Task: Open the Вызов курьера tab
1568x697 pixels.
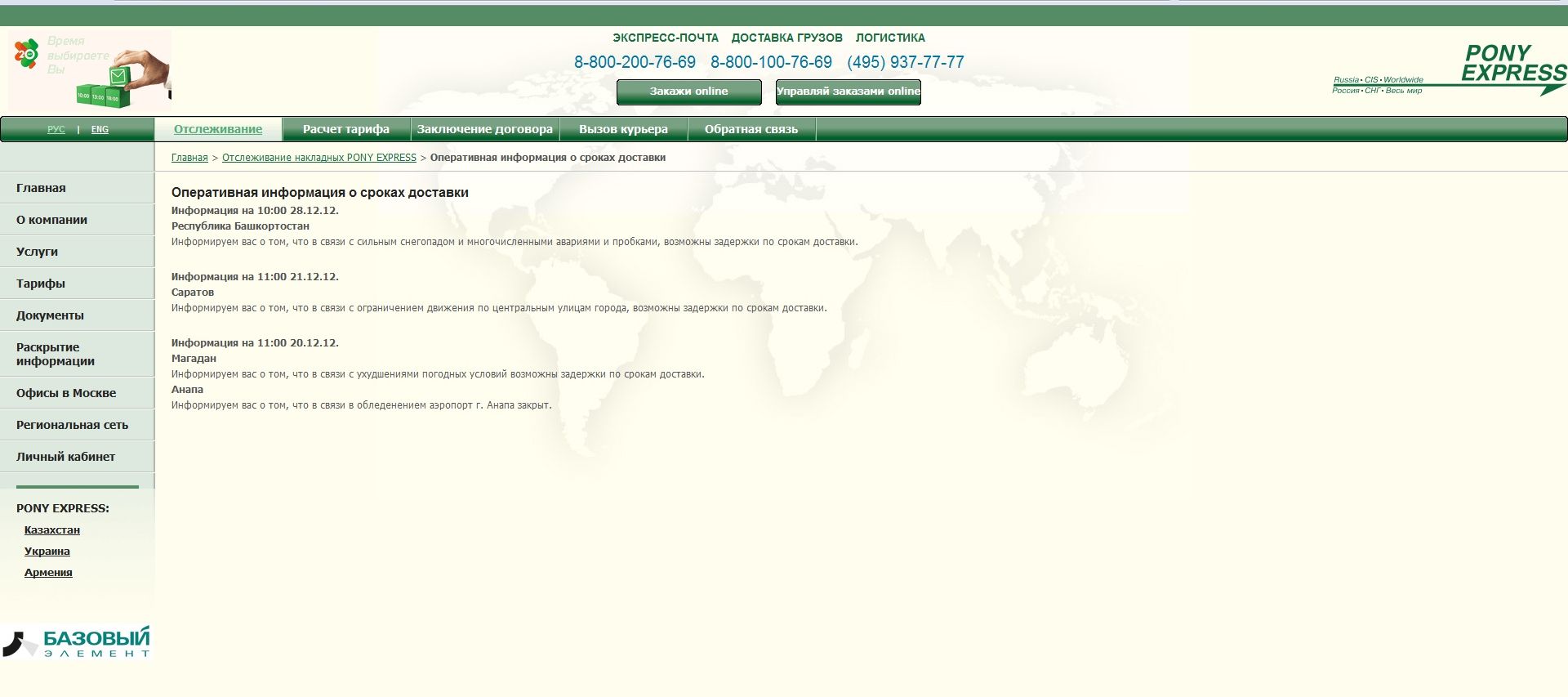Action: 623,129
